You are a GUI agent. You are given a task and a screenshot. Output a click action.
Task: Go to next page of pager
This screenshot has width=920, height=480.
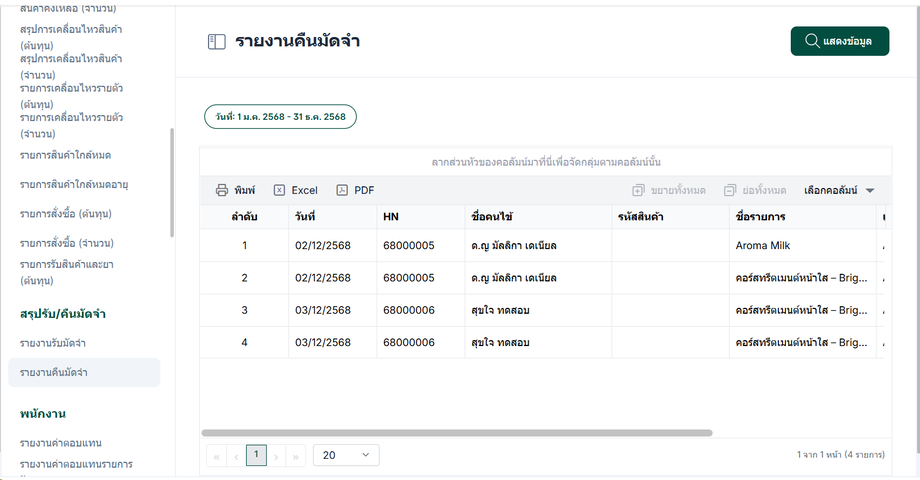point(276,456)
